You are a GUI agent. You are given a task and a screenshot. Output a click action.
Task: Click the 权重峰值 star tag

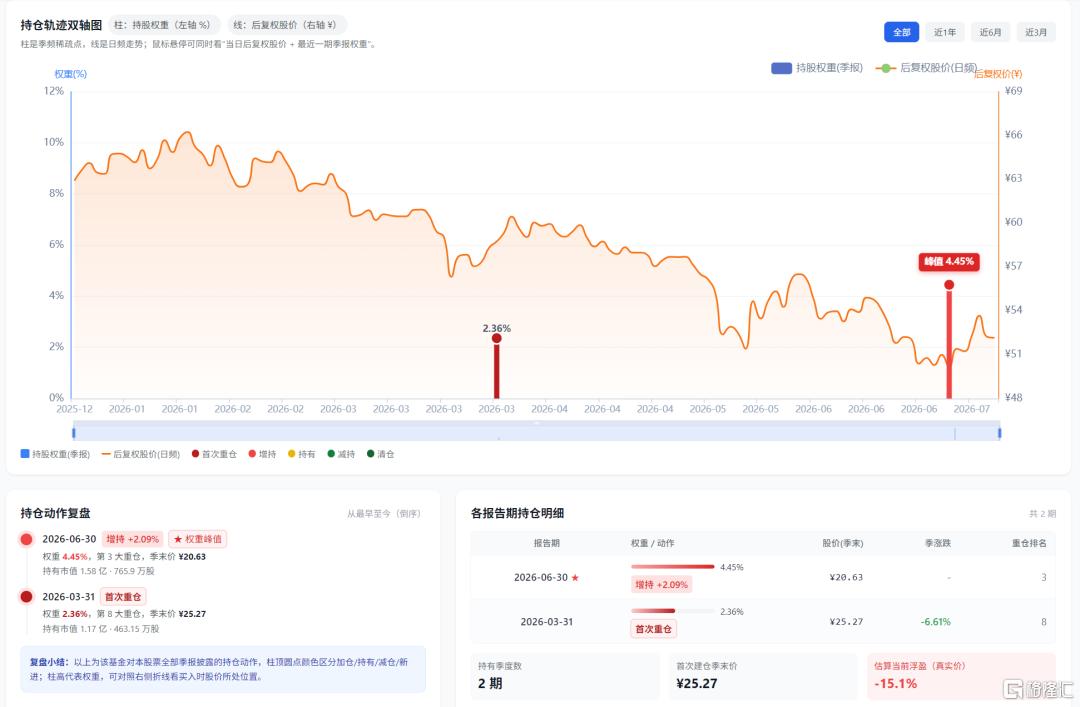pyautogui.click(x=198, y=539)
